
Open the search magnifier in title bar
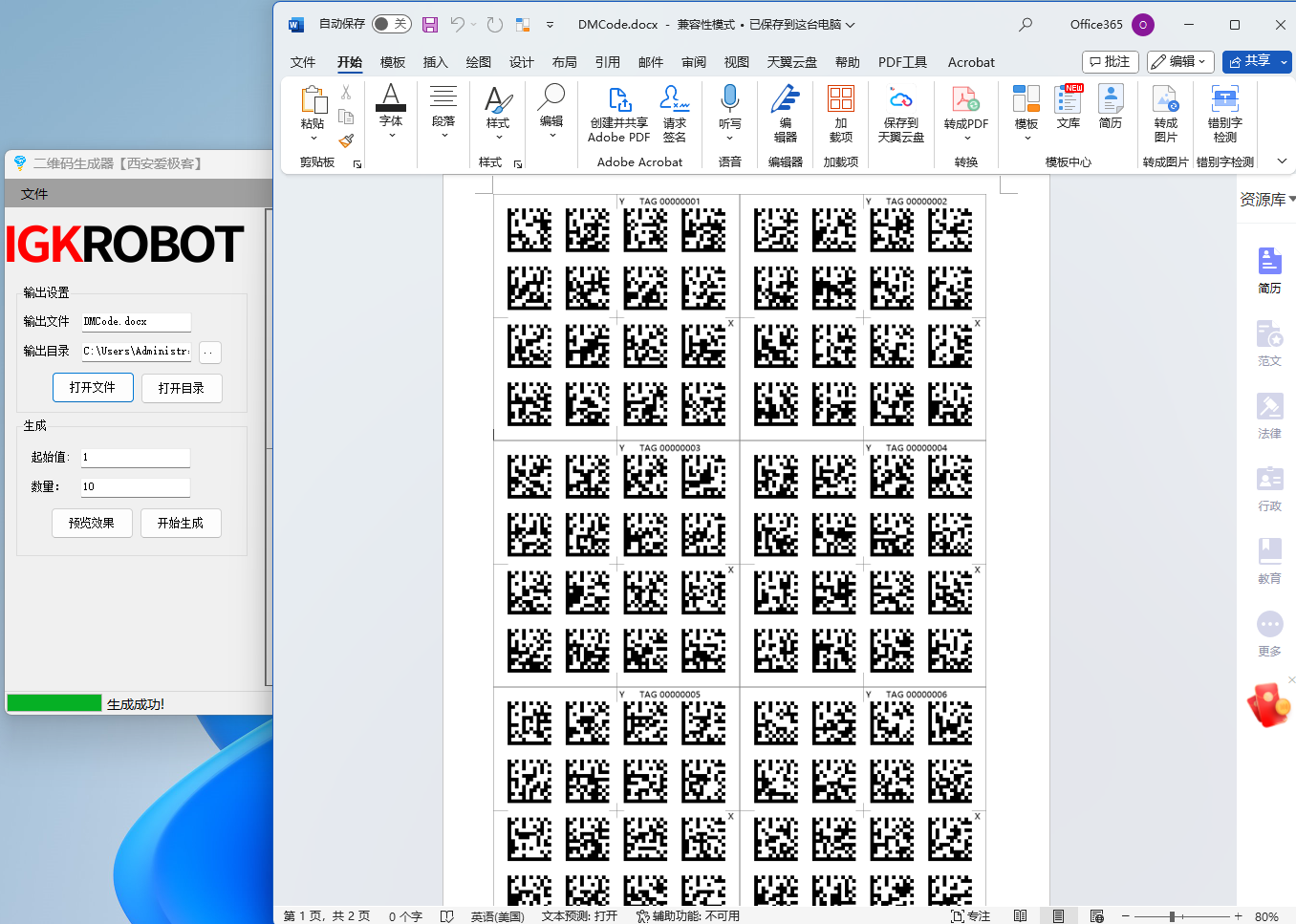pos(1026,25)
